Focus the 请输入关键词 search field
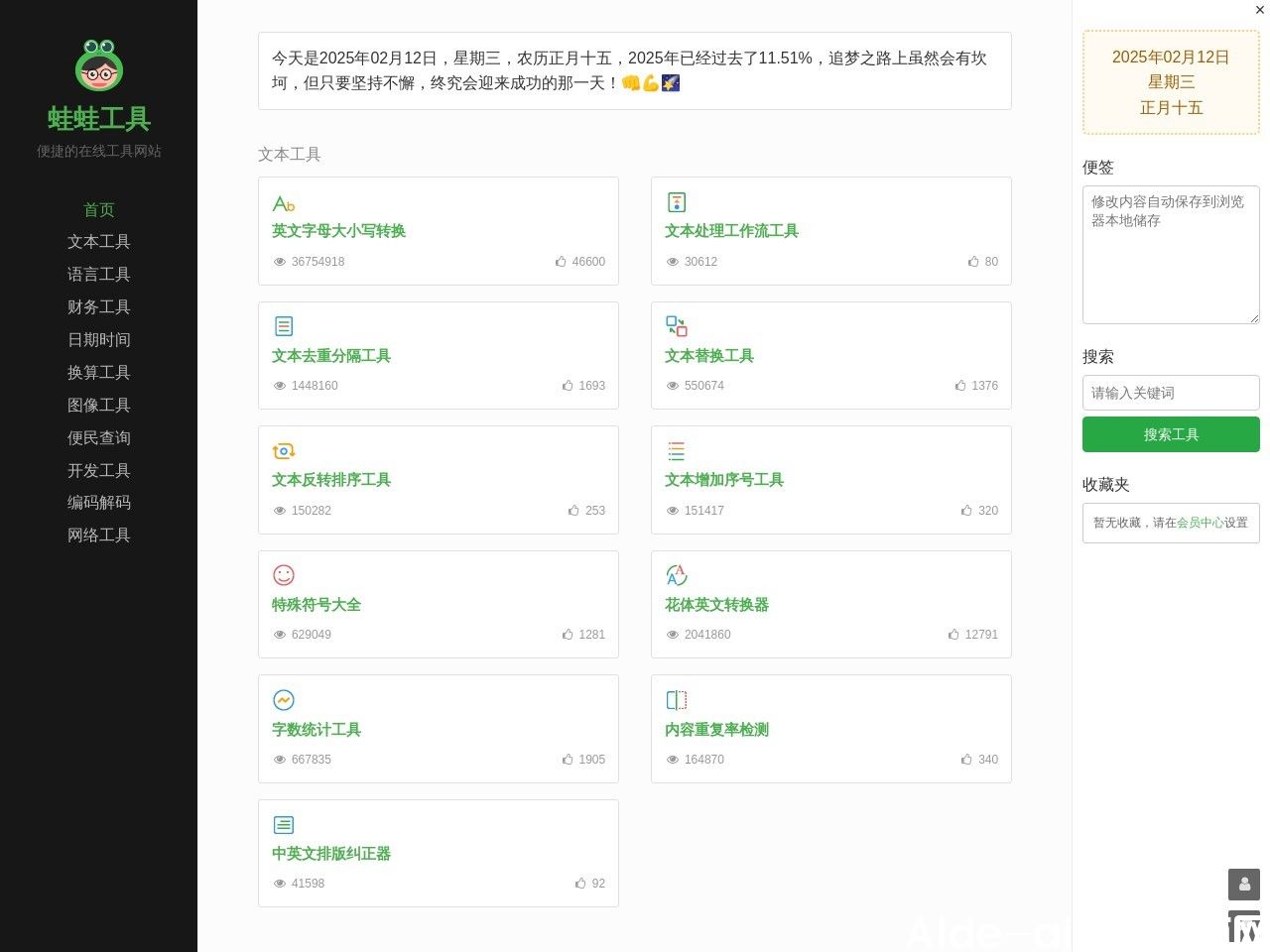The height and width of the screenshot is (952, 1270). [x=1171, y=393]
